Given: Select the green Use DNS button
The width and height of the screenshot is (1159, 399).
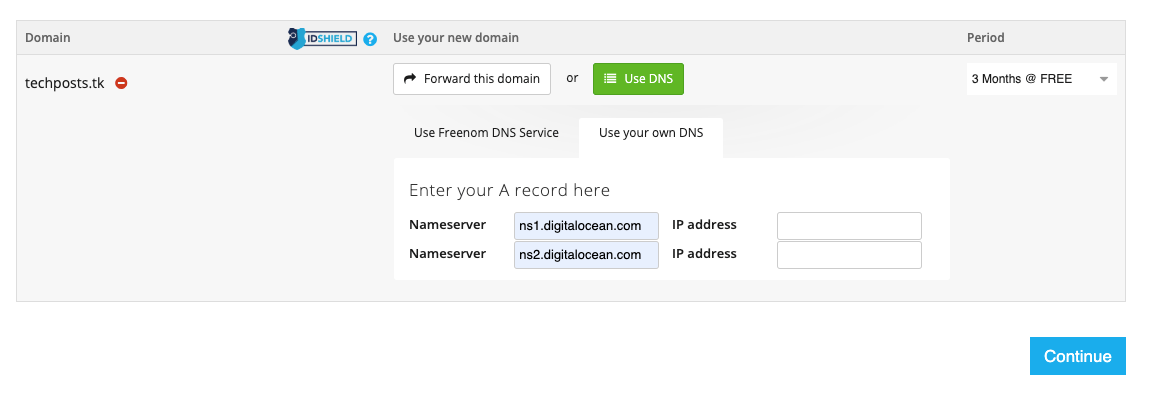Looking at the screenshot, I should pyautogui.click(x=638, y=79).
